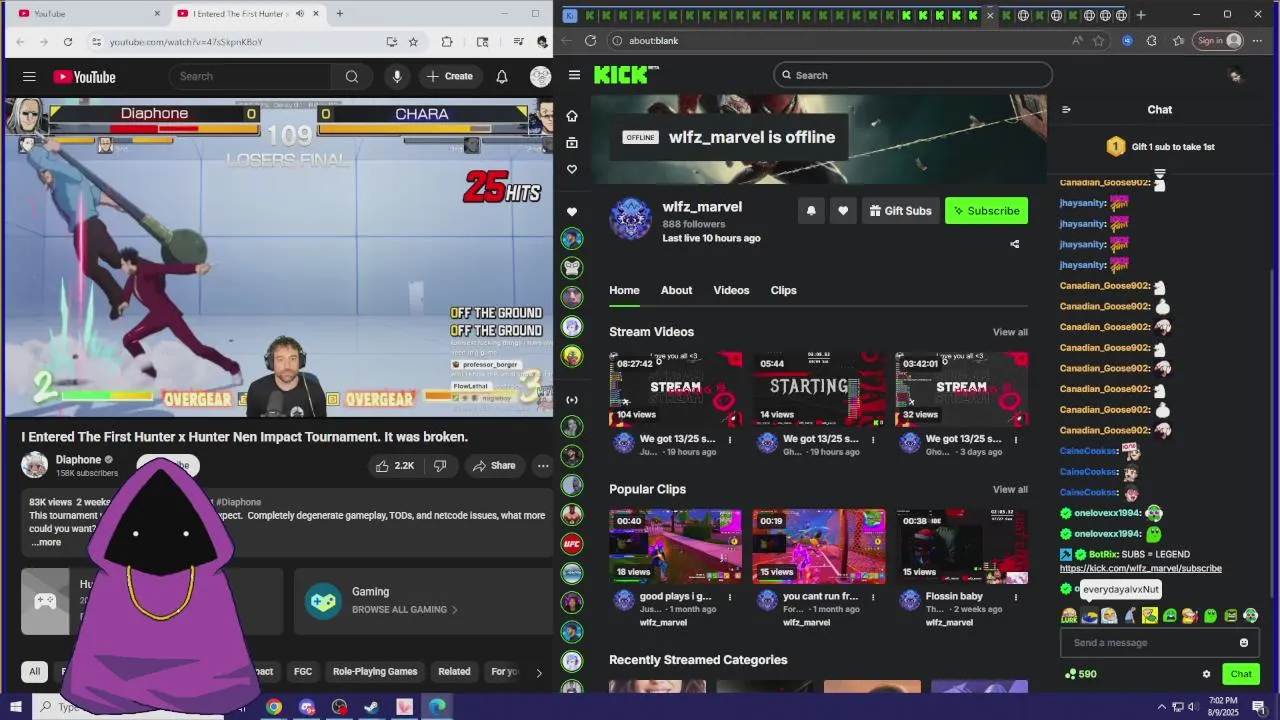The height and width of the screenshot is (720, 1280).
Task: Click Browse All Gaming link
Action: pos(404,610)
